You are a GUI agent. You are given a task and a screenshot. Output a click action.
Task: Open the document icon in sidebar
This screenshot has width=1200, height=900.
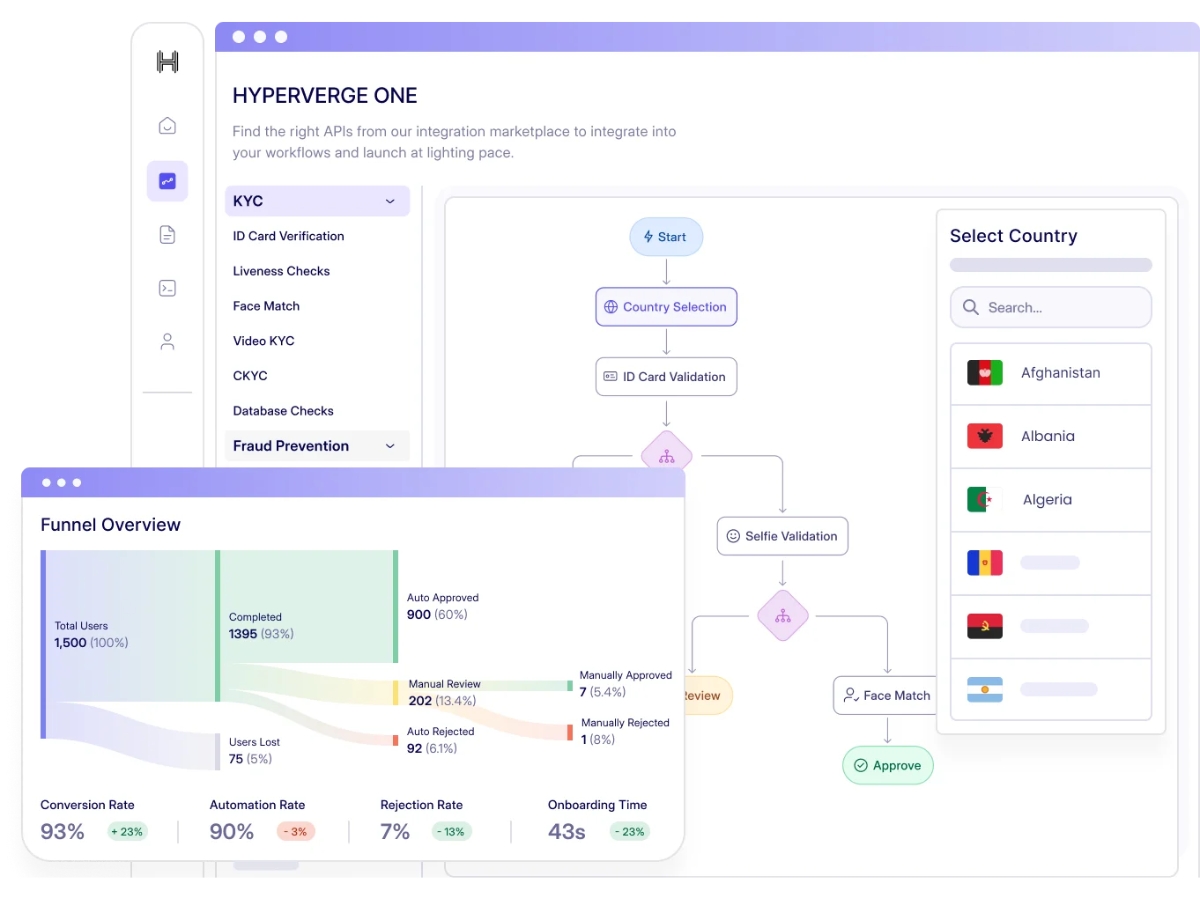167,235
